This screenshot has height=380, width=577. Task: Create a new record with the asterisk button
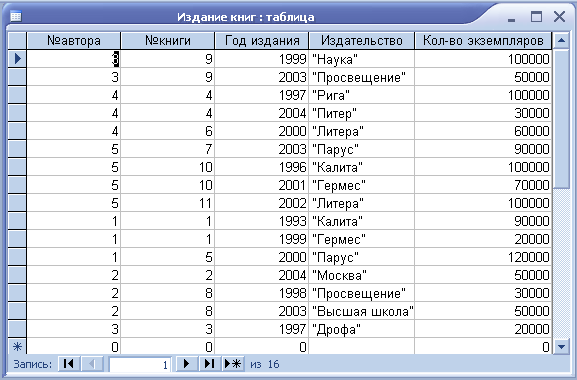[233, 364]
